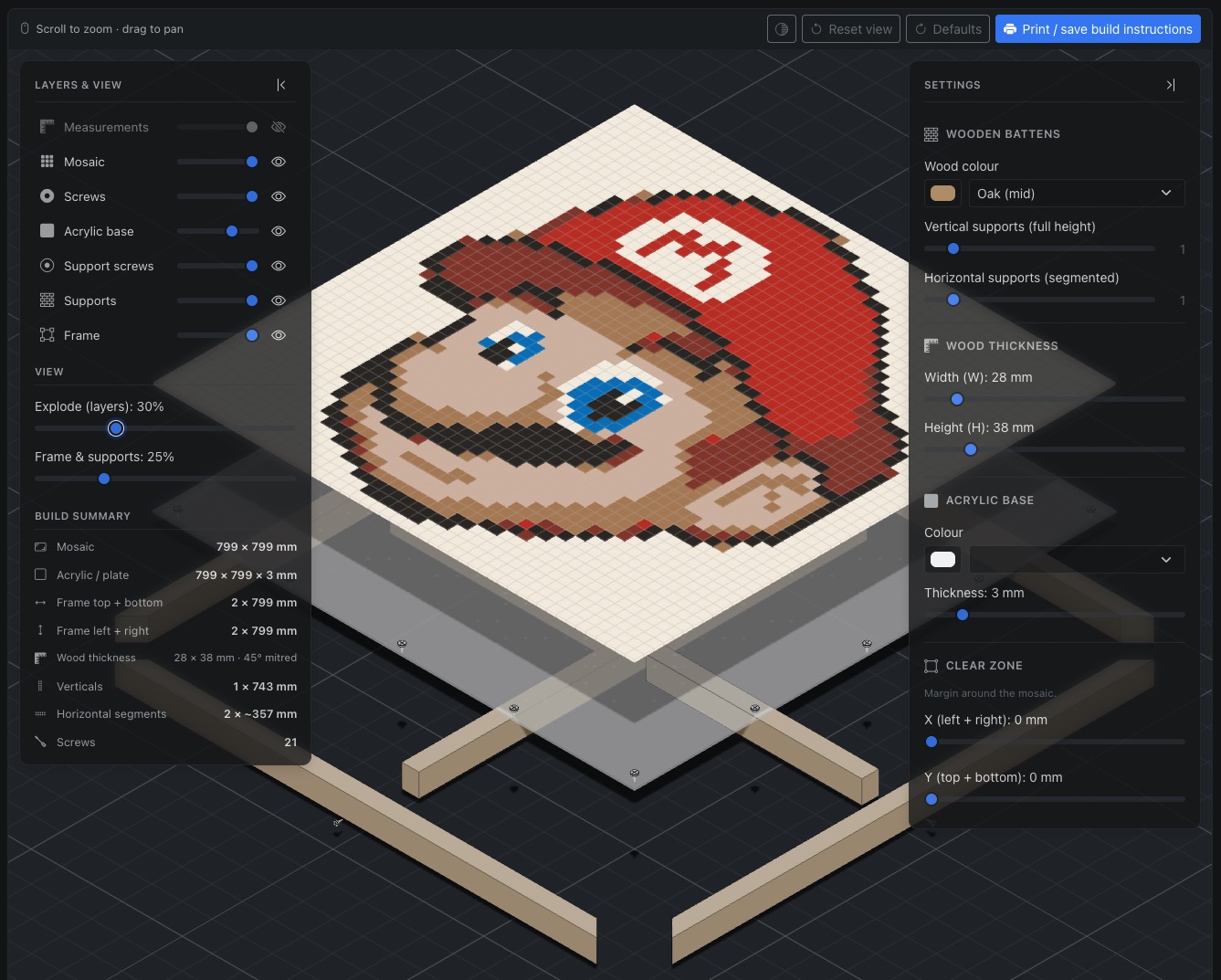Toggle the contrast theme icon button
1221x980 pixels.
(782, 29)
